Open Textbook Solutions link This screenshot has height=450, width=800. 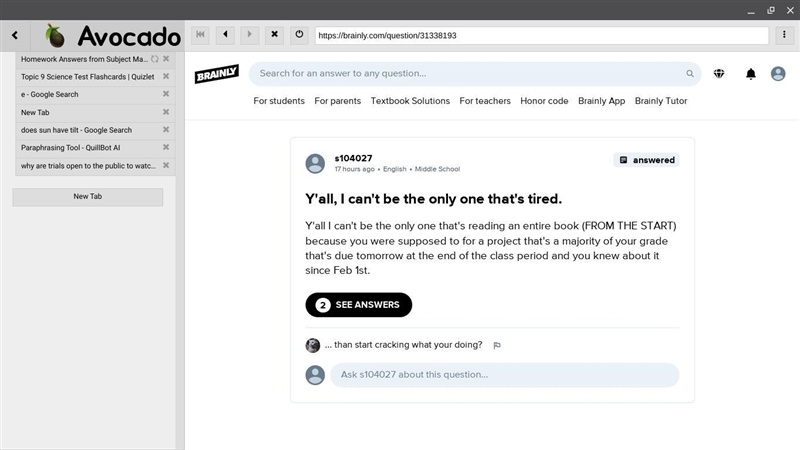pyautogui.click(x=410, y=101)
